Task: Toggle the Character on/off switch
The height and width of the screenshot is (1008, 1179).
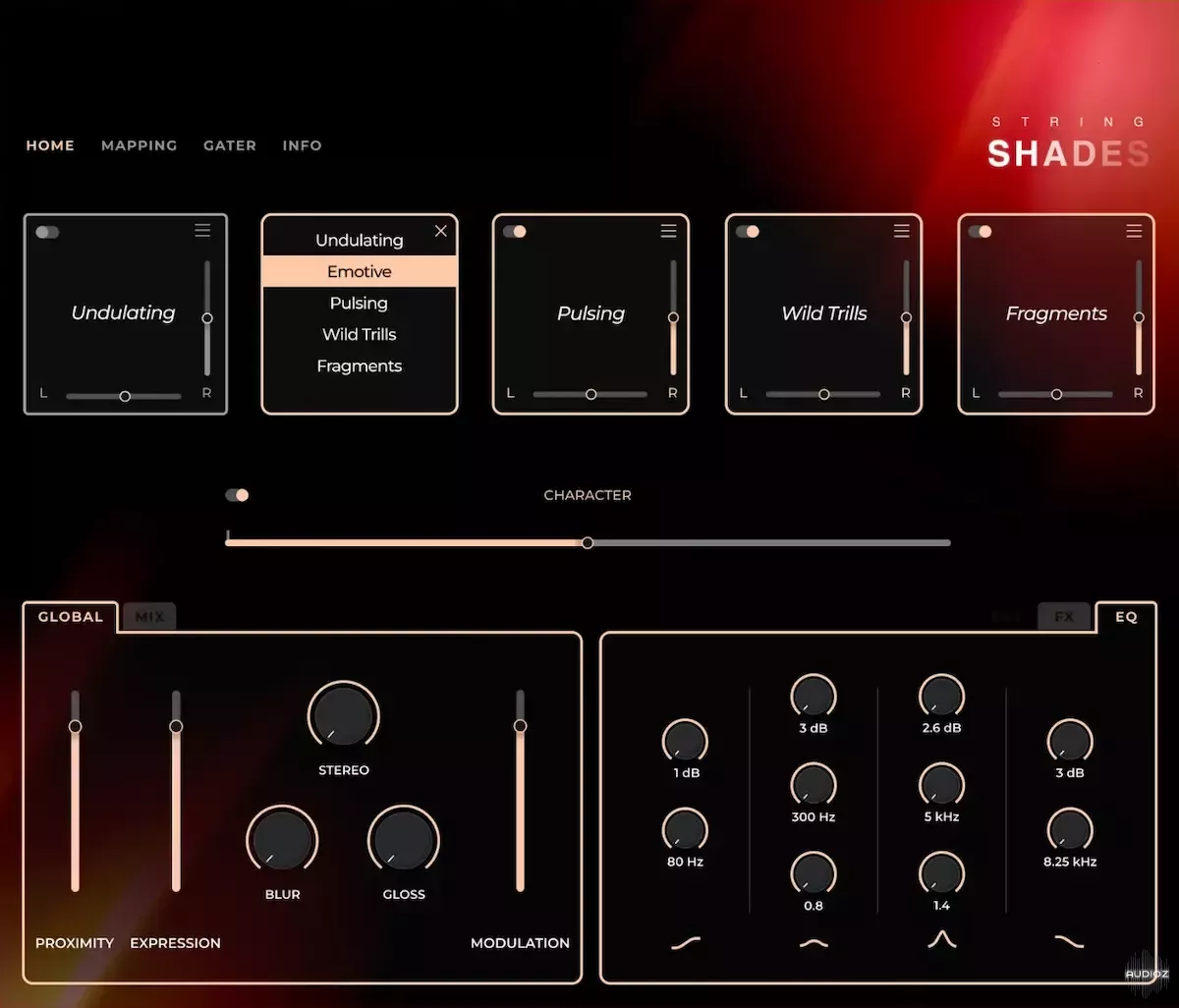Action: pos(237,495)
